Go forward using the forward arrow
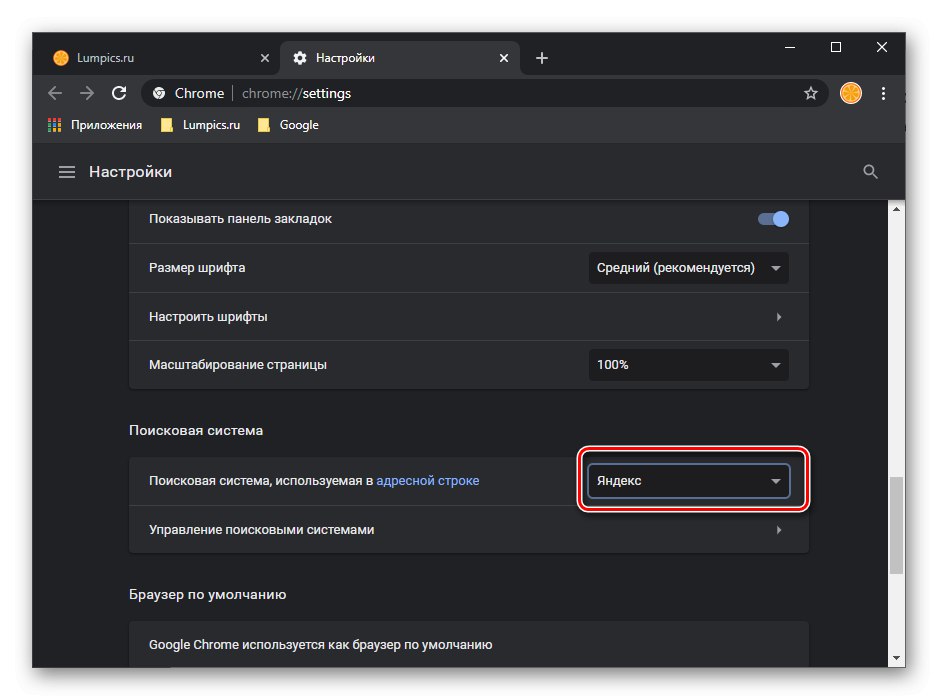The height and width of the screenshot is (700, 938). click(87, 93)
